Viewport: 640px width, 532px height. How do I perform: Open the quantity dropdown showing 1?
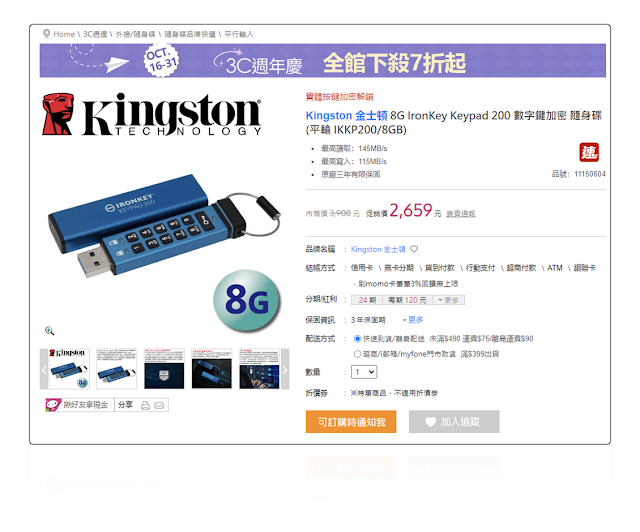364,372
